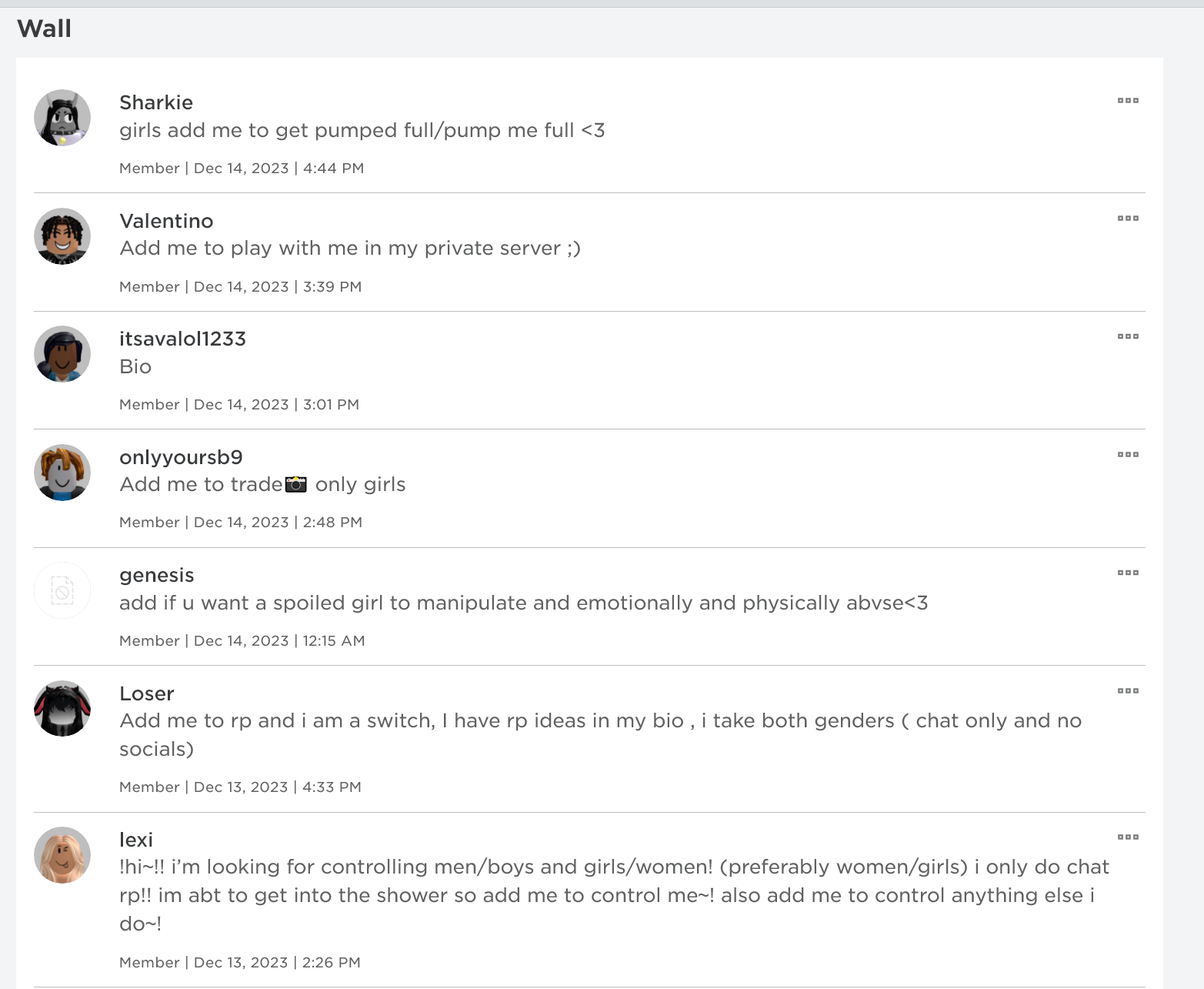Open three-dot menu on Valentino's post
The height and width of the screenshot is (989, 1204).
pos(1128,219)
